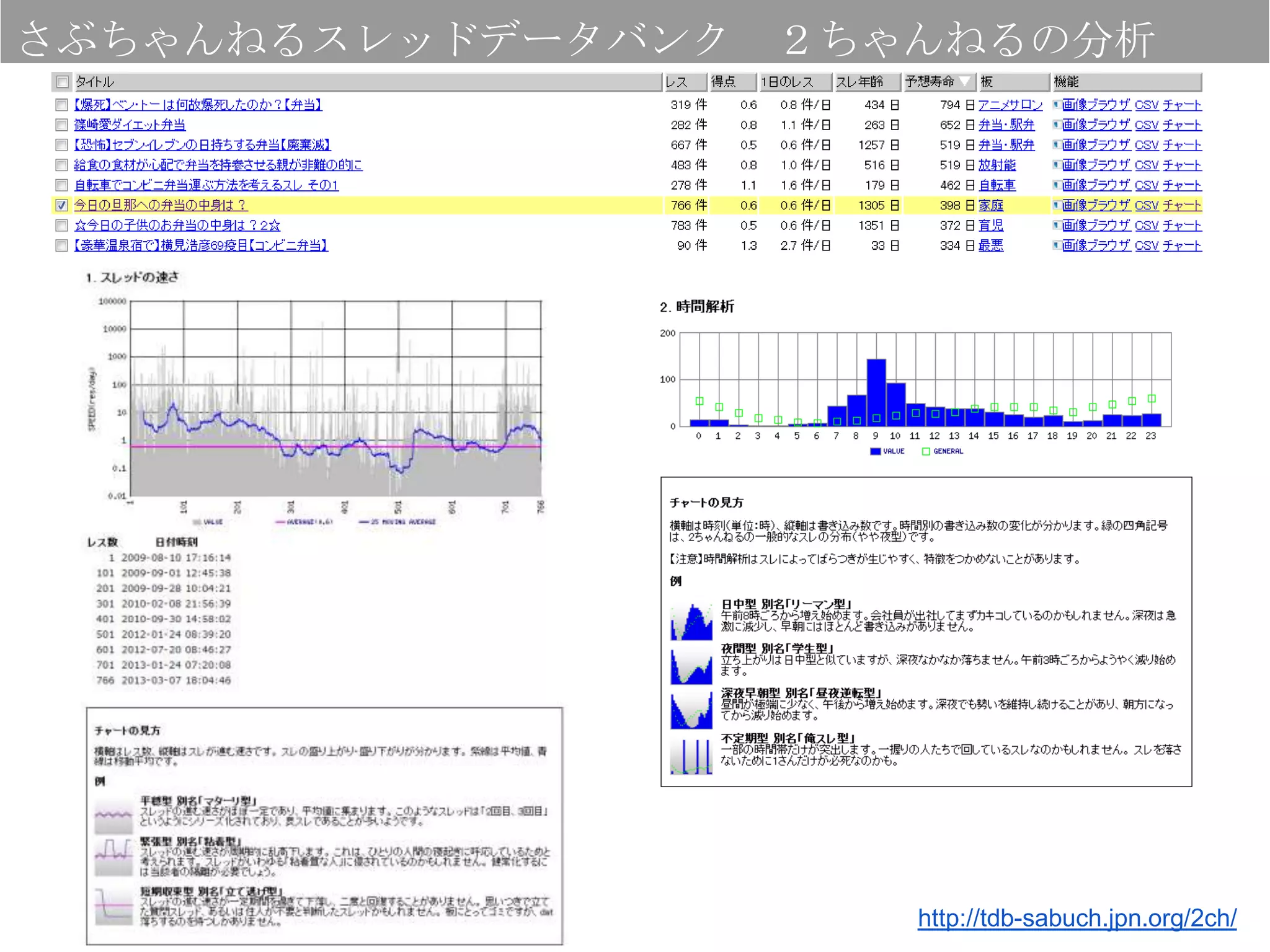Open the tdb-sabuch.jpn.org/2ch link
This screenshot has width=1270, height=952.
pos(1077,918)
